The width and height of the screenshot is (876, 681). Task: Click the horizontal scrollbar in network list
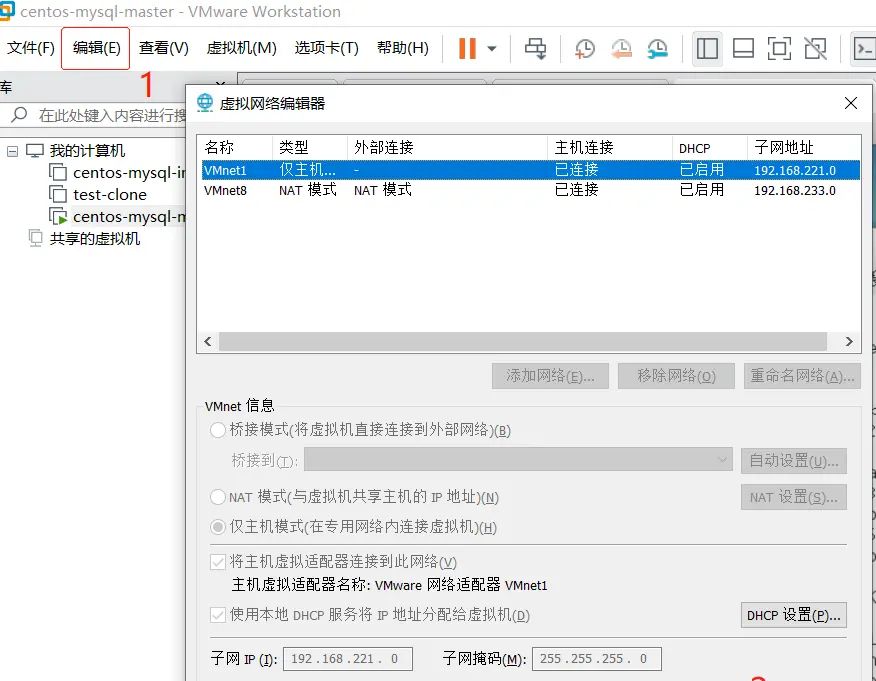(x=530, y=341)
